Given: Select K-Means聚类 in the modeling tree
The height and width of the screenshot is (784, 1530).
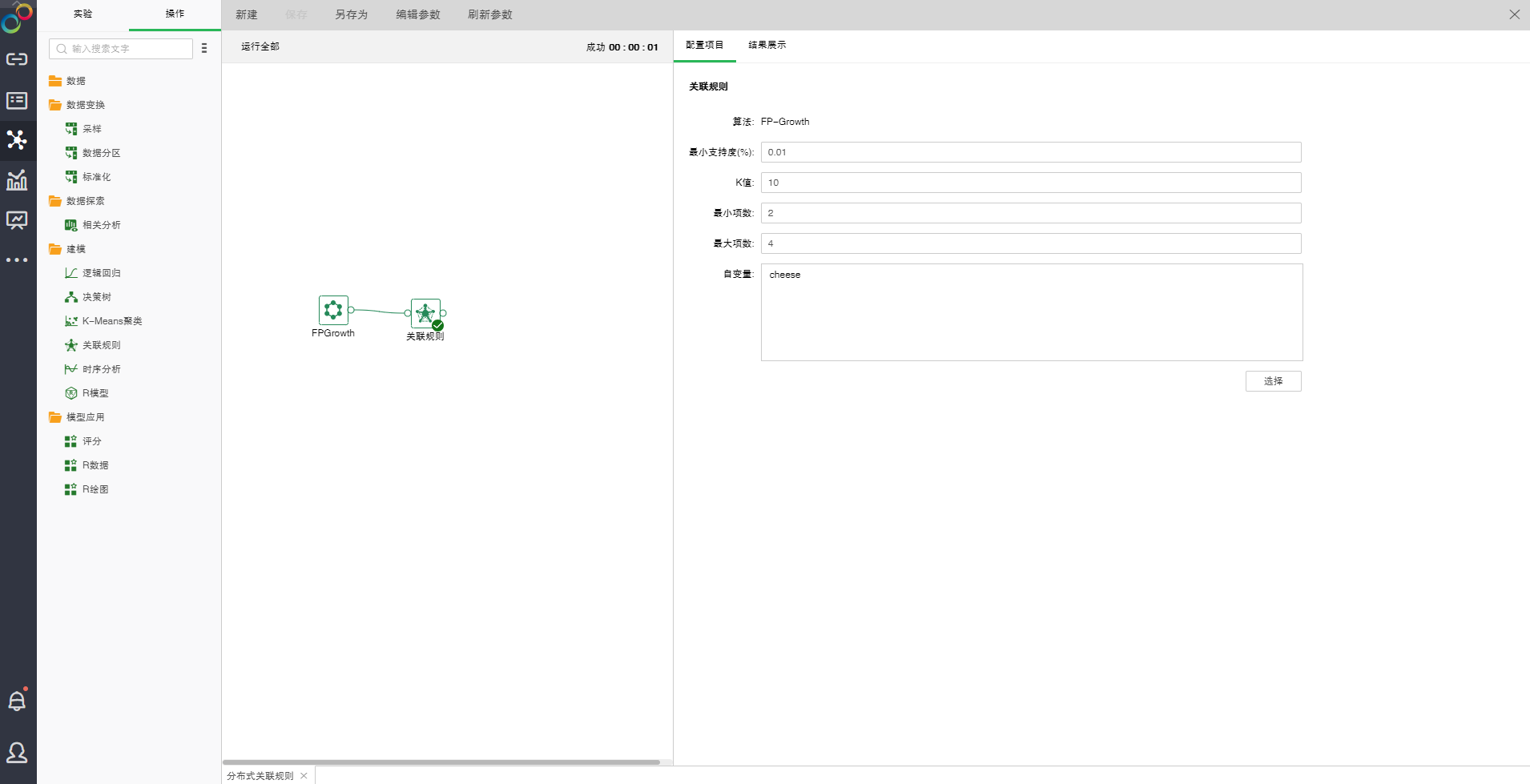Looking at the screenshot, I should pos(112,321).
